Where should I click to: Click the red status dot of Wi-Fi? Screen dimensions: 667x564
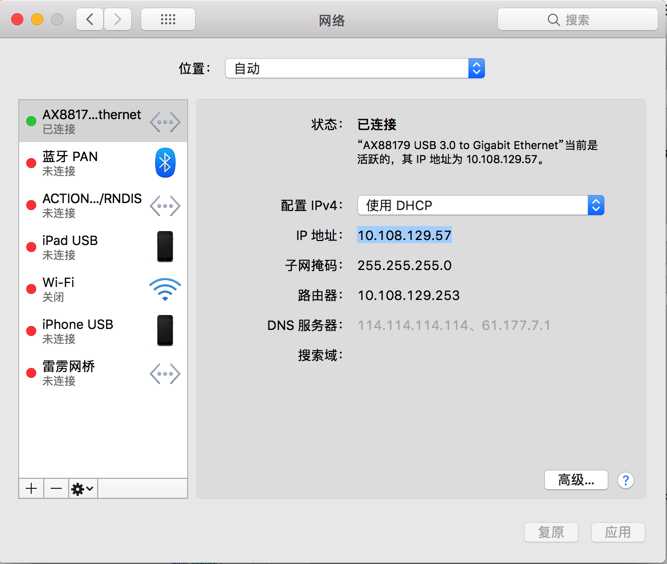tap(31, 289)
